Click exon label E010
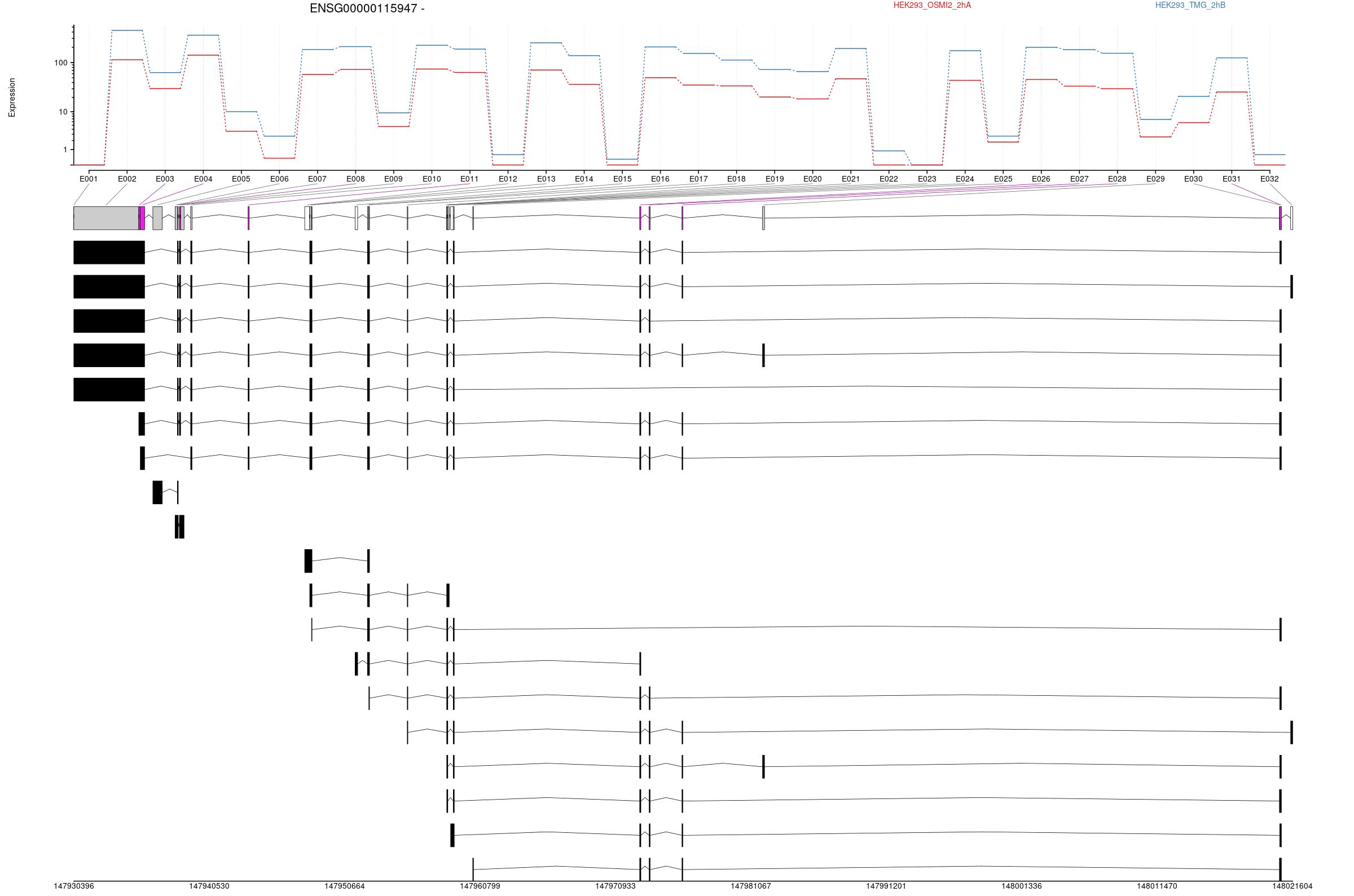1354x896 pixels. click(432, 179)
